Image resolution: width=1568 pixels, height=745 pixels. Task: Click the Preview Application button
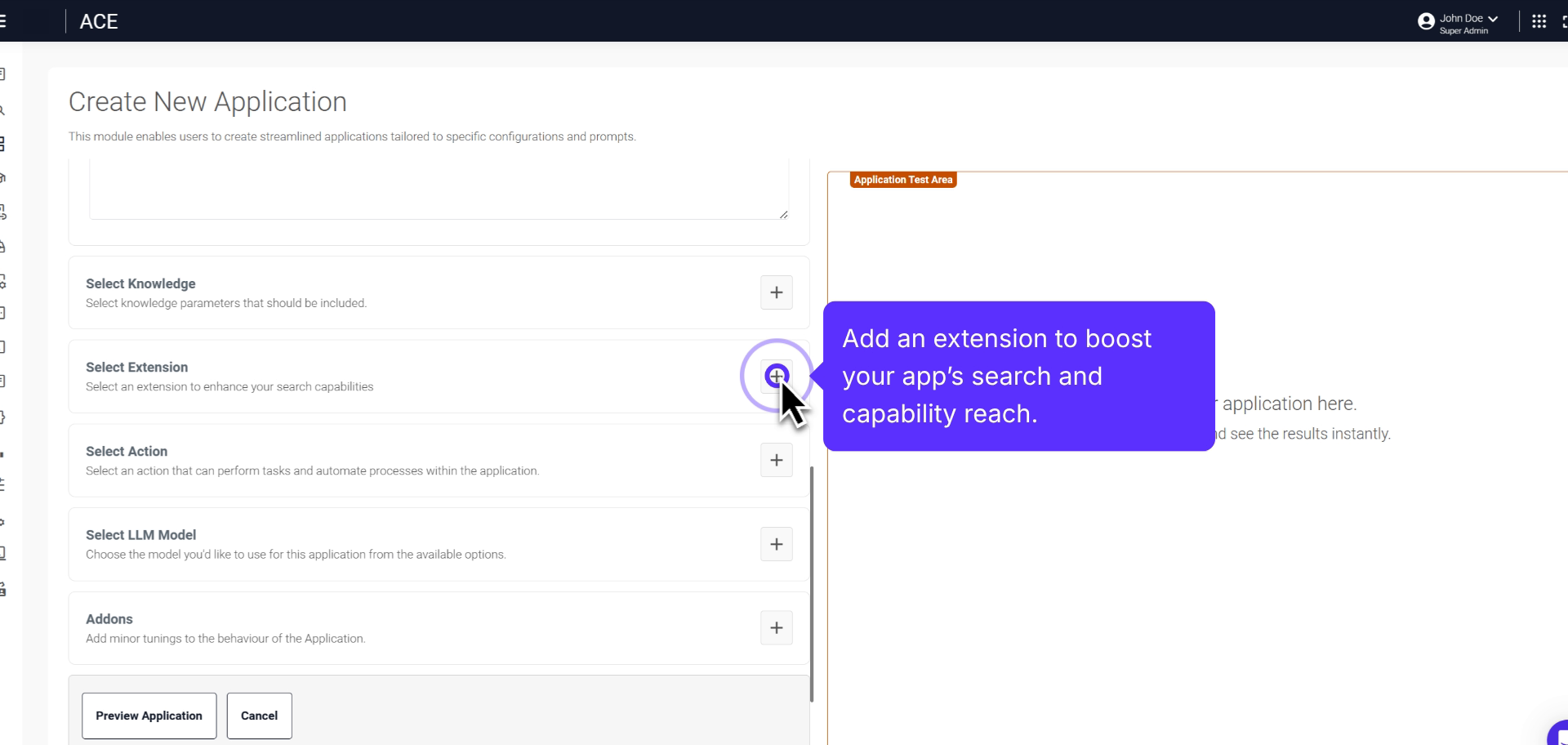[x=149, y=716]
